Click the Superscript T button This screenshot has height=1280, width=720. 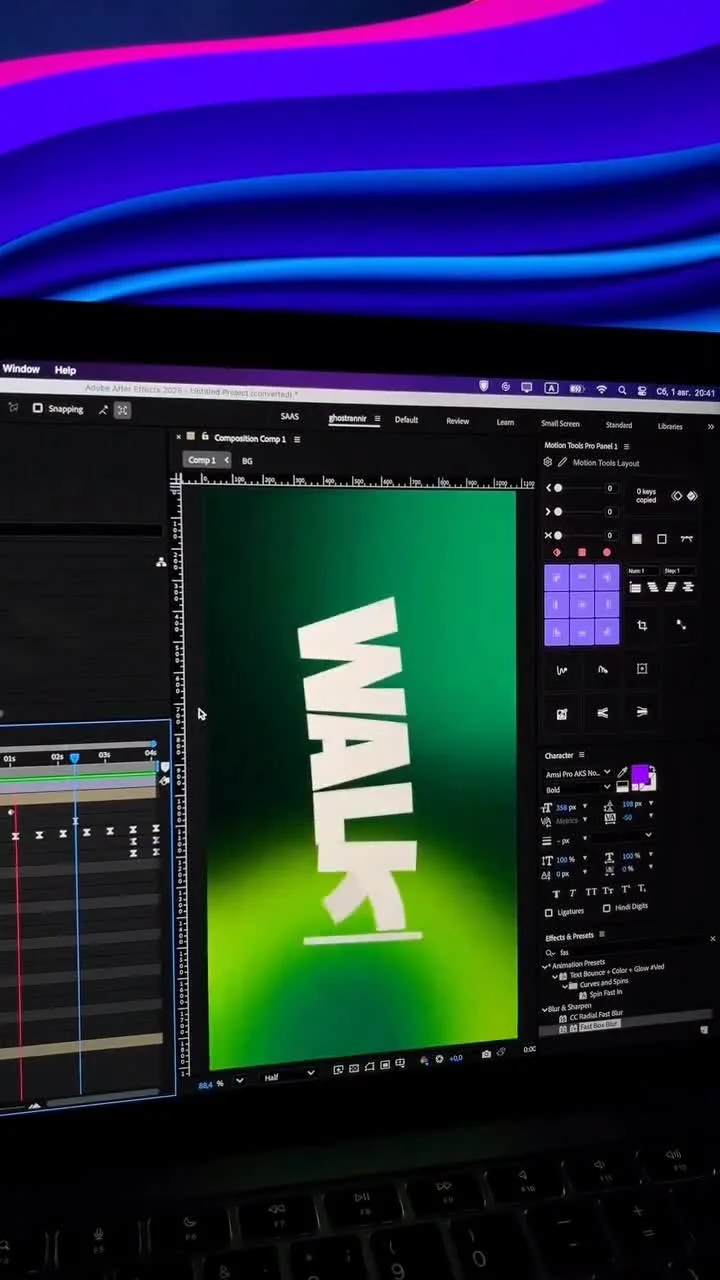coord(626,889)
